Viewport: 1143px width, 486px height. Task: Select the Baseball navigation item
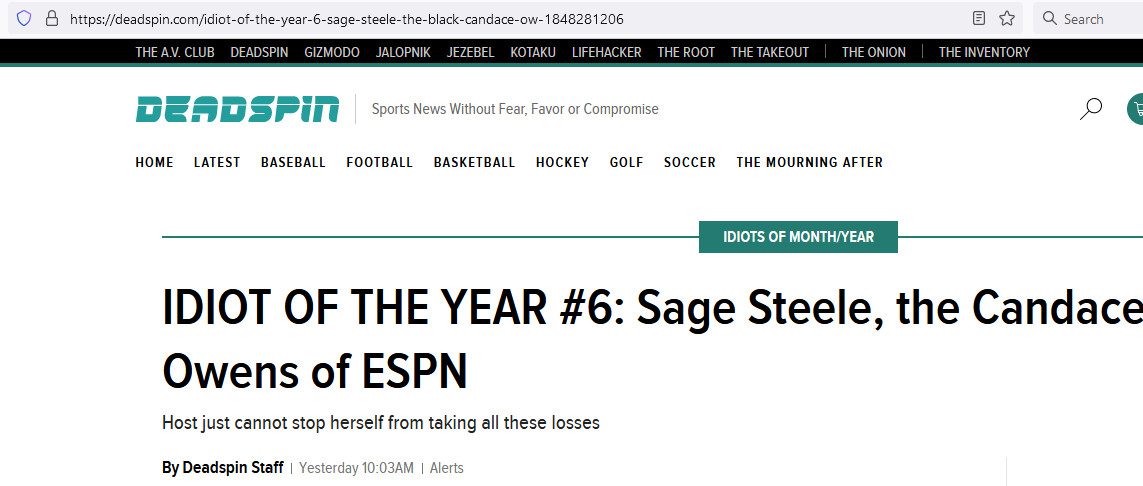[x=293, y=162]
